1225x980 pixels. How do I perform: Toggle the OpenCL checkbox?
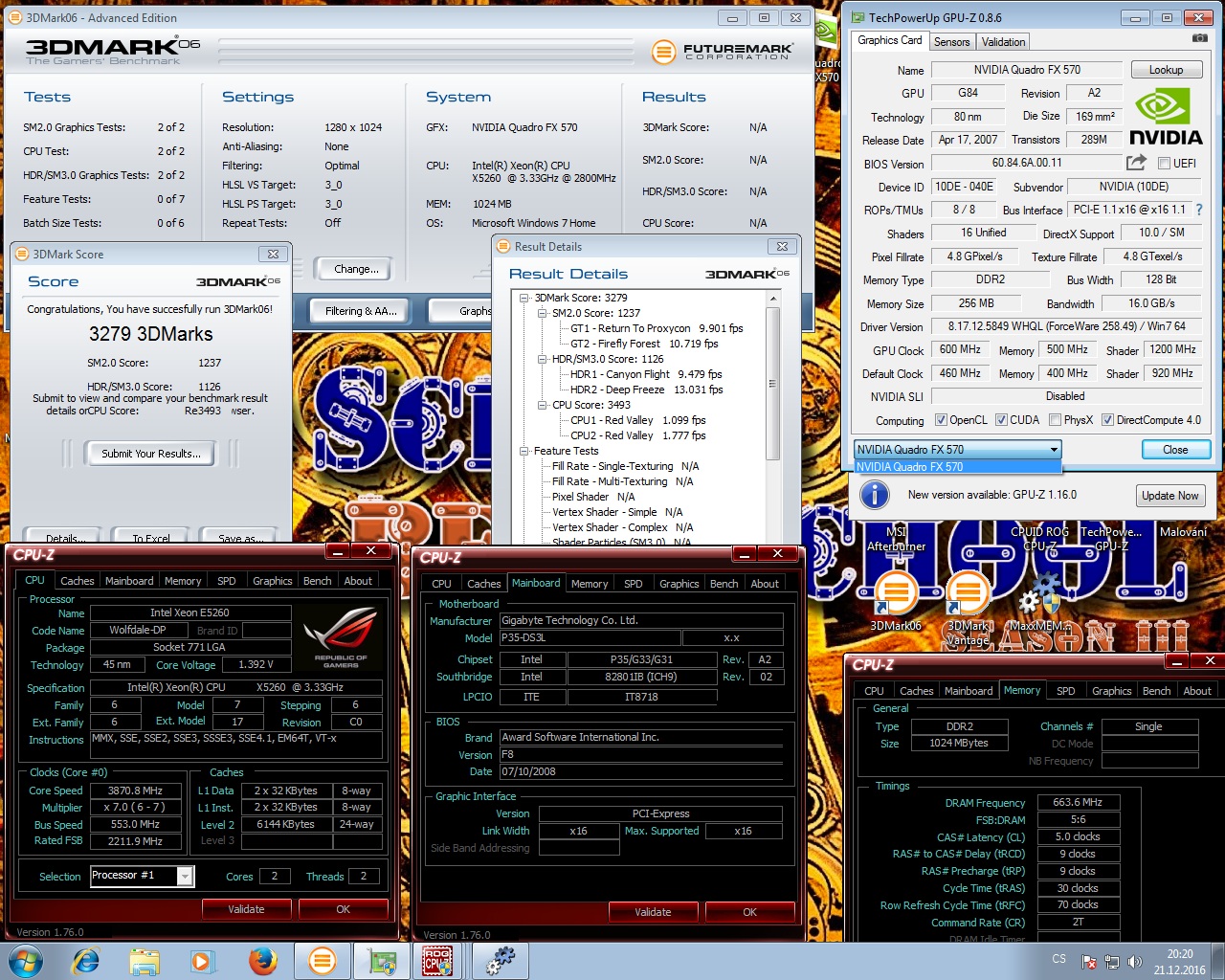point(941,419)
